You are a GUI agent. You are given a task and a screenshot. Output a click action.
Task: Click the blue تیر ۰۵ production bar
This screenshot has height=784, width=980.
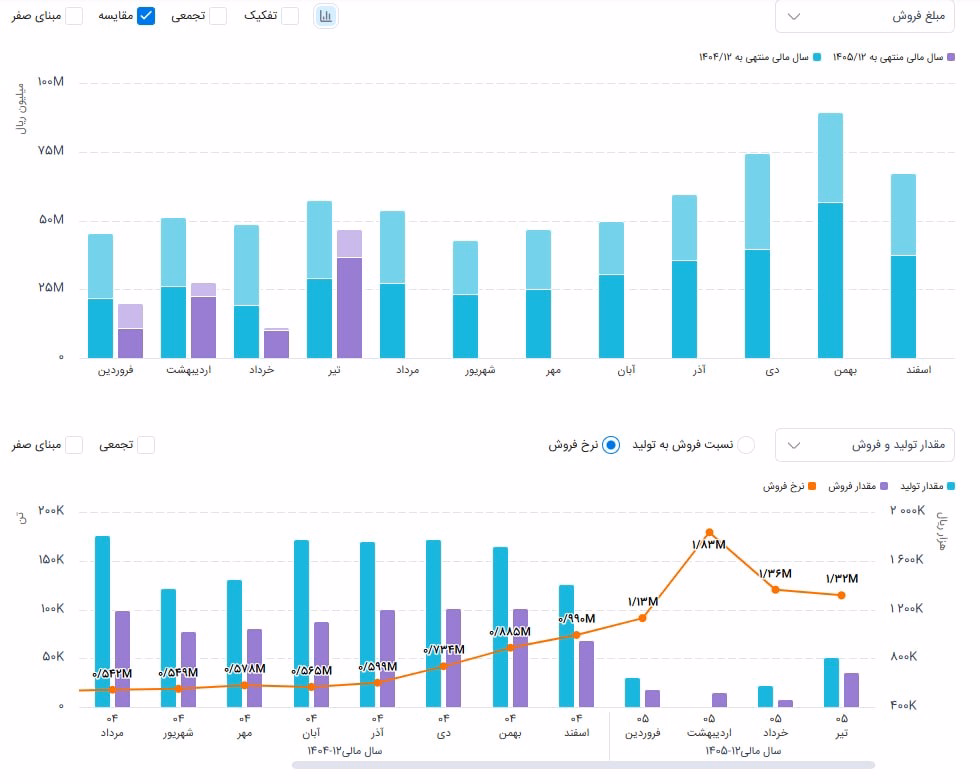click(x=831, y=683)
